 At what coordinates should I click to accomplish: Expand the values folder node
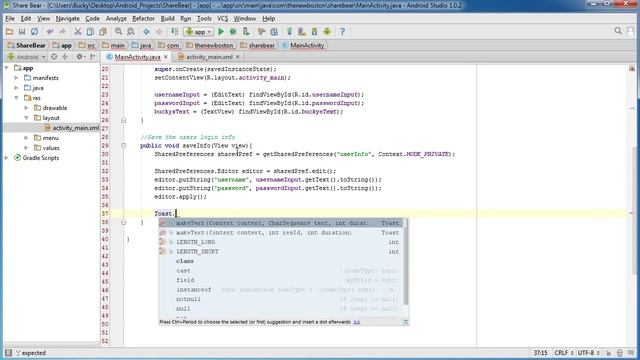pyautogui.click(x=27, y=148)
